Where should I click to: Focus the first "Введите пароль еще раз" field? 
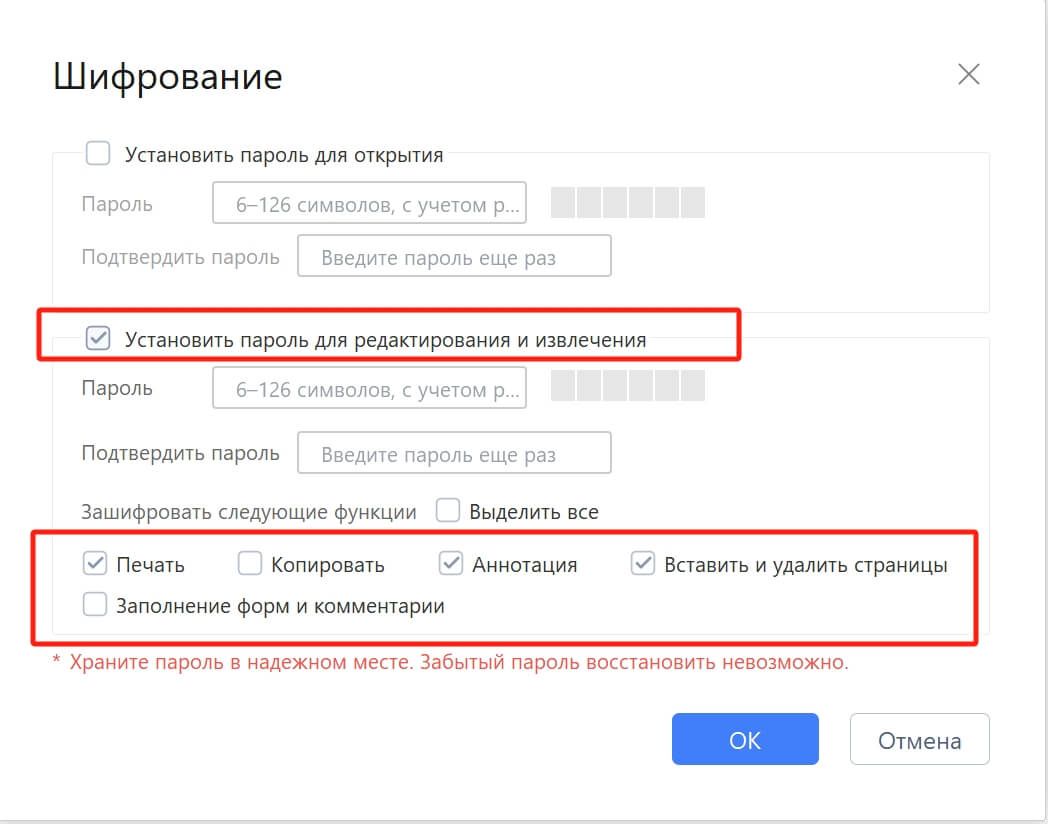click(x=454, y=255)
